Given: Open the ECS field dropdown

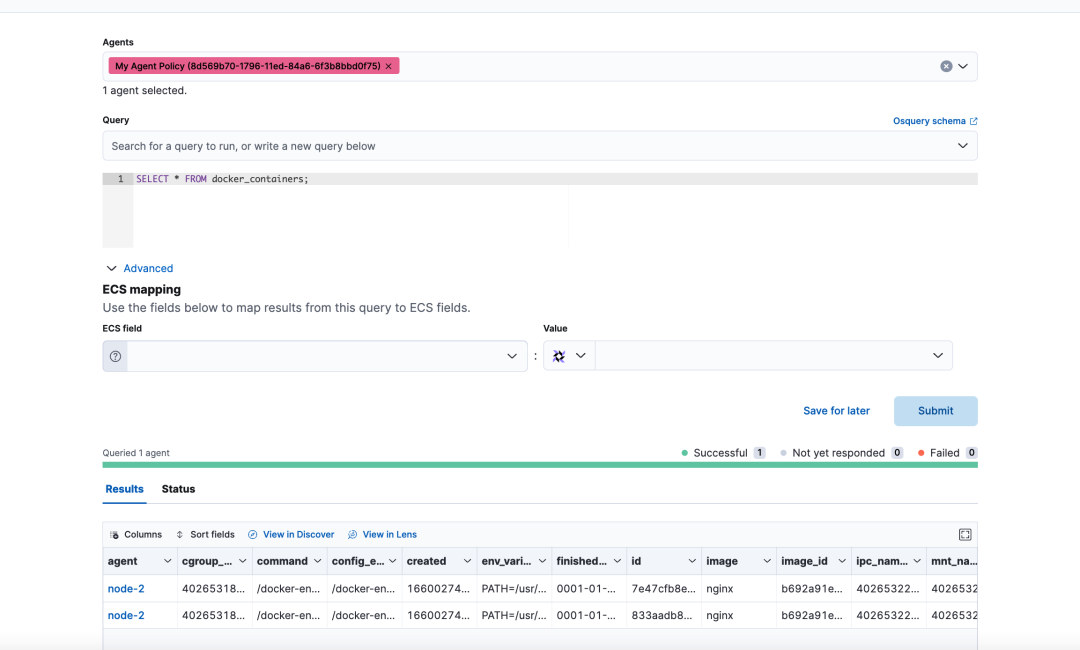Looking at the screenshot, I should click(x=512, y=356).
